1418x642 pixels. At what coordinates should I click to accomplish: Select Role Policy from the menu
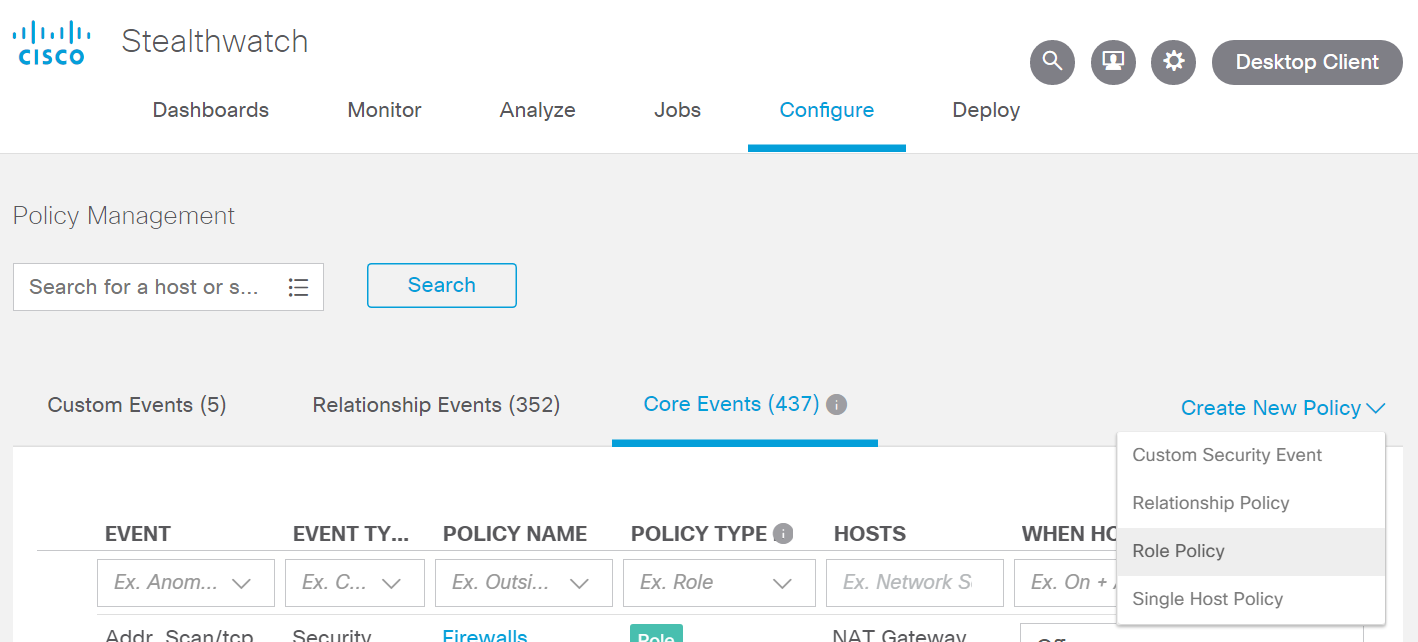1251,551
